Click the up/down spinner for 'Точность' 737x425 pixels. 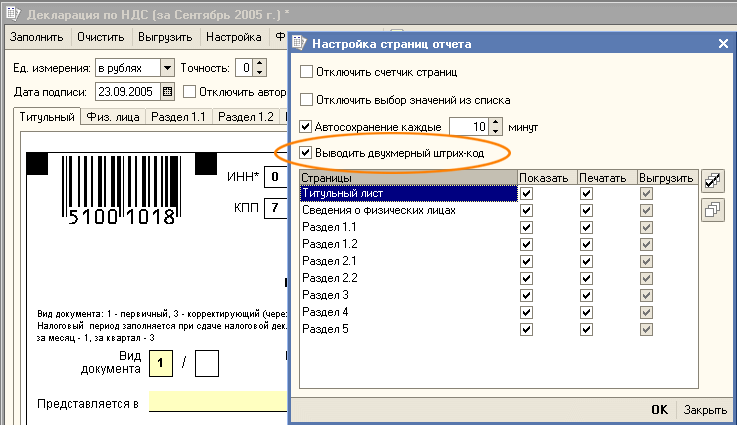tap(259, 68)
